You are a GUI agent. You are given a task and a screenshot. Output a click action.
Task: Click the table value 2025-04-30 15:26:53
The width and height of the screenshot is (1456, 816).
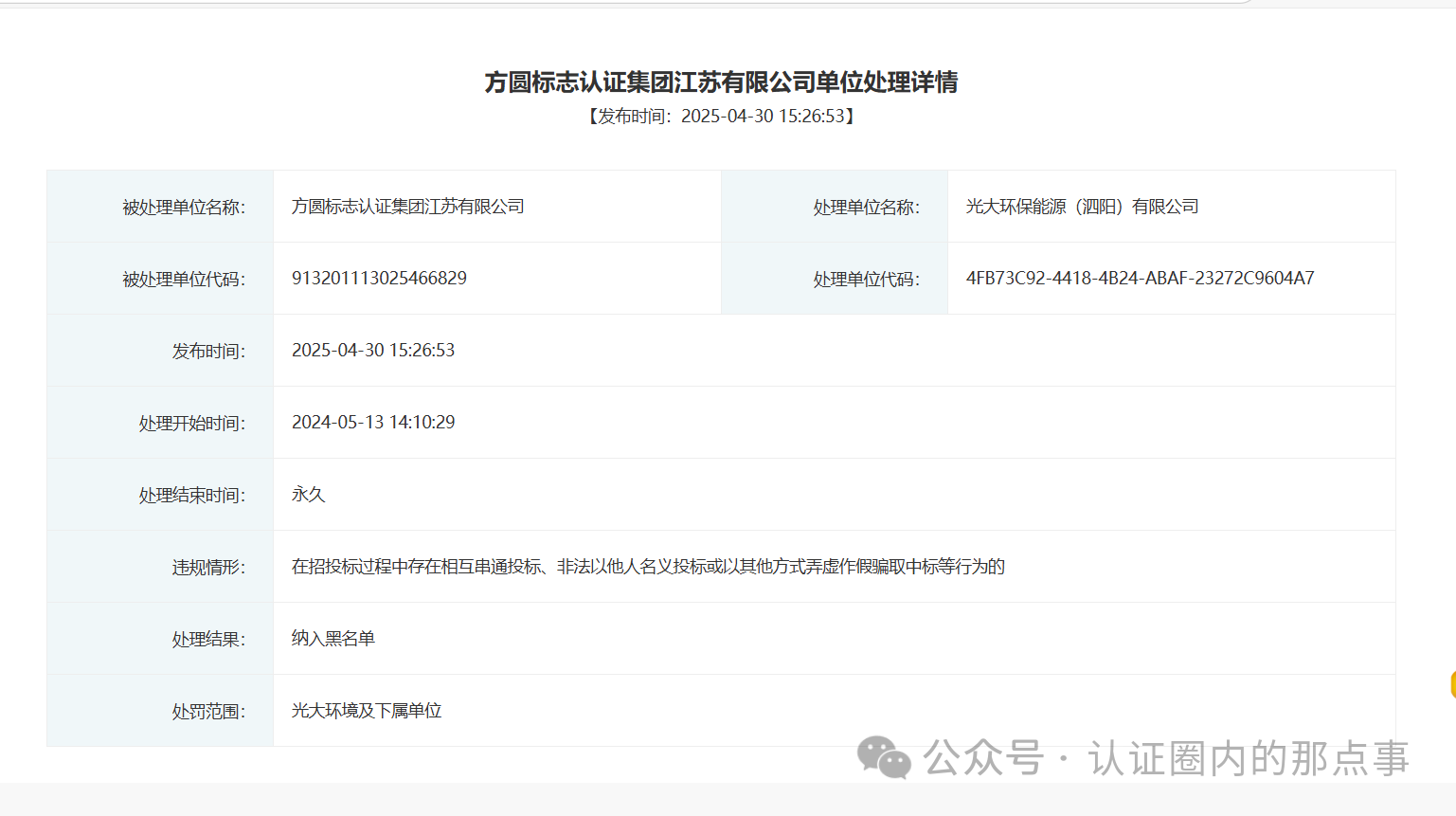[x=373, y=350]
